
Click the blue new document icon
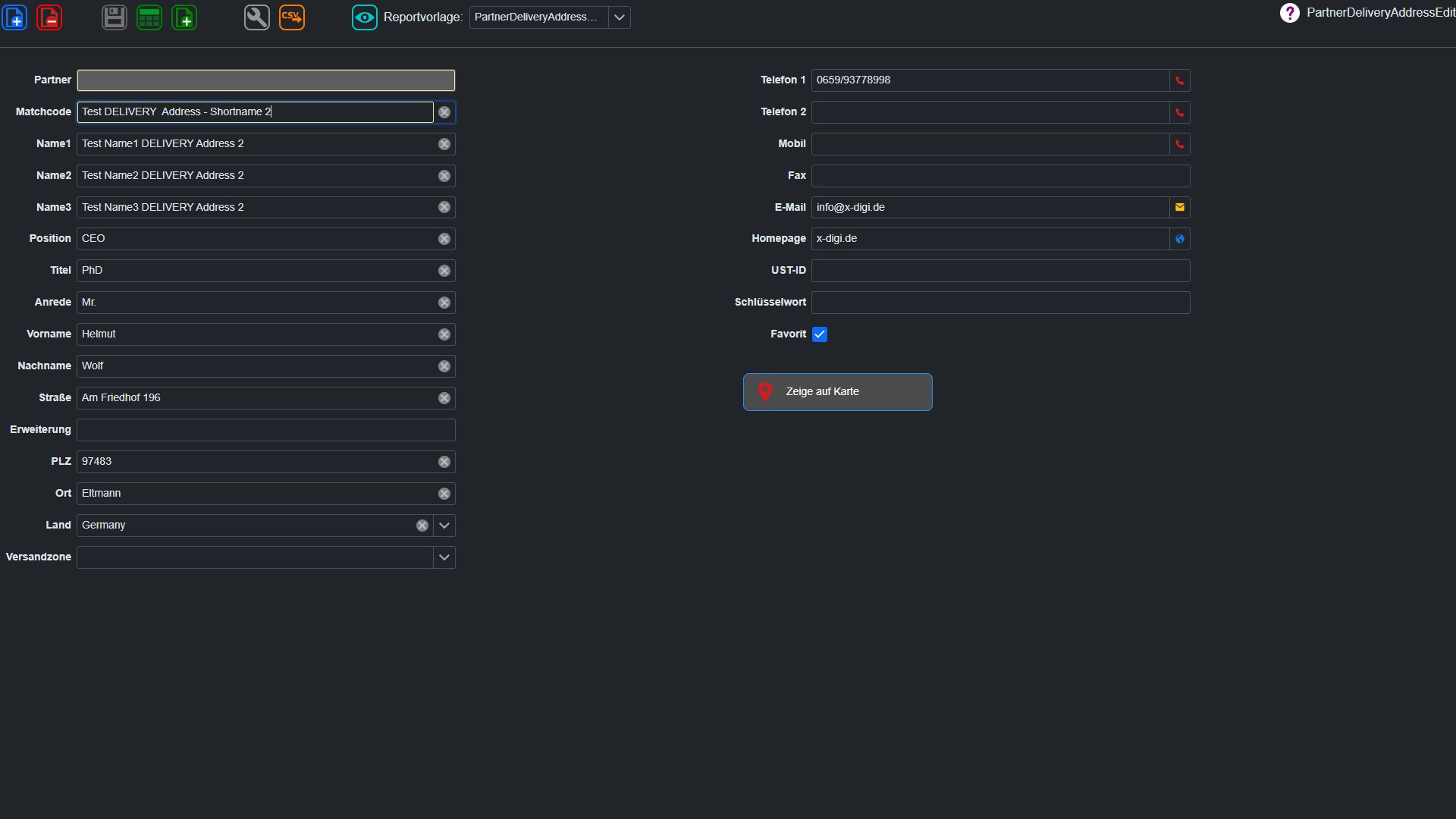[15, 17]
